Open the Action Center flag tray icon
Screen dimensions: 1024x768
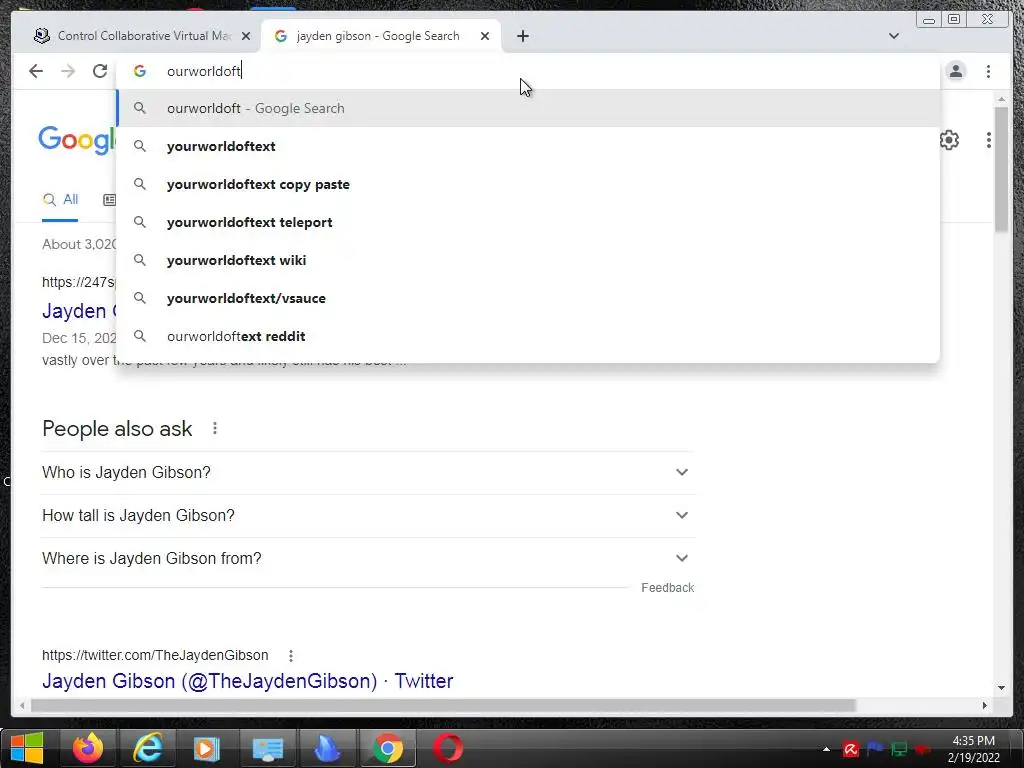[x=874, y=749]
